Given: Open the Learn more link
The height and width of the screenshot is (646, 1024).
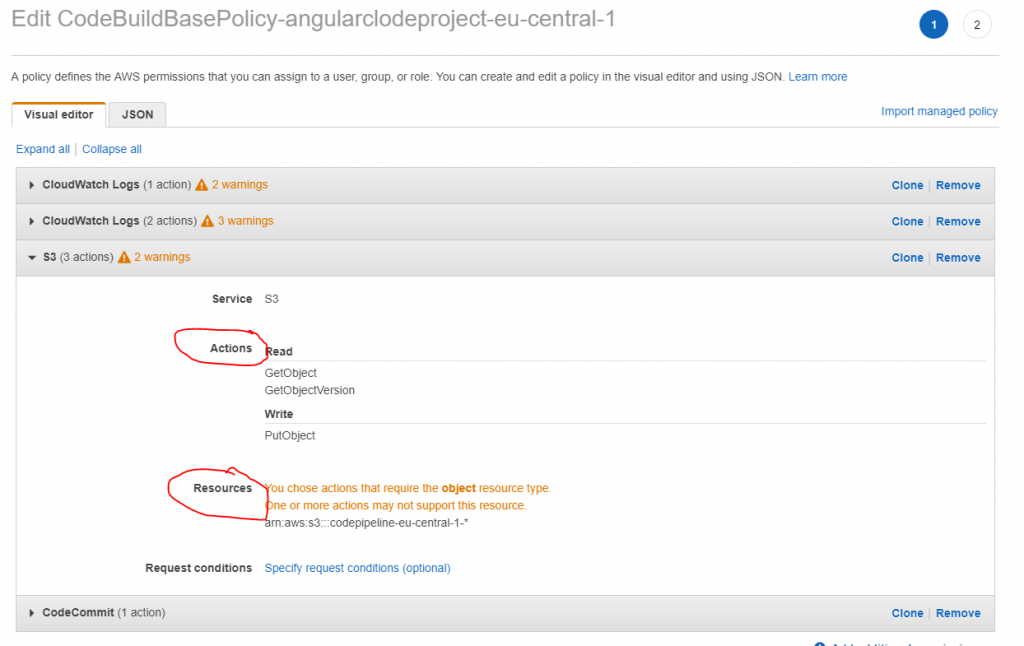Looking at the screenshot, I should pos(817,77).
